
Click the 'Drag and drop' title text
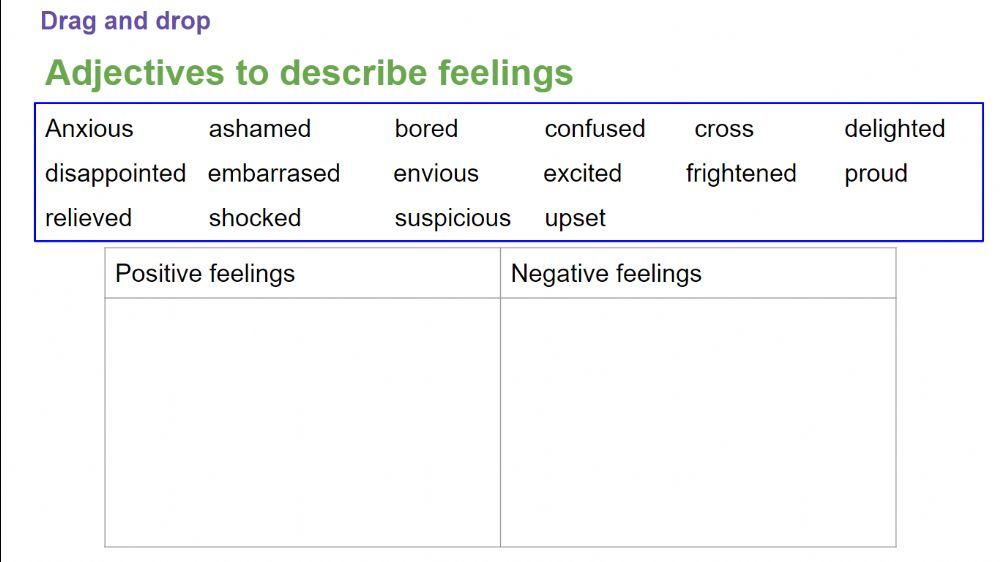click(x=125, y=21)
